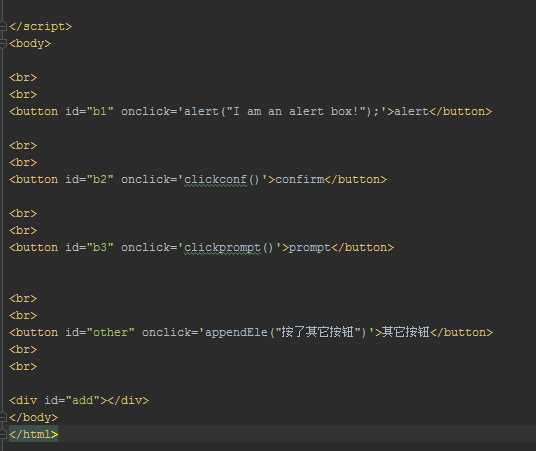Click the underlined clickconf function call

click(x=222, y=180)
